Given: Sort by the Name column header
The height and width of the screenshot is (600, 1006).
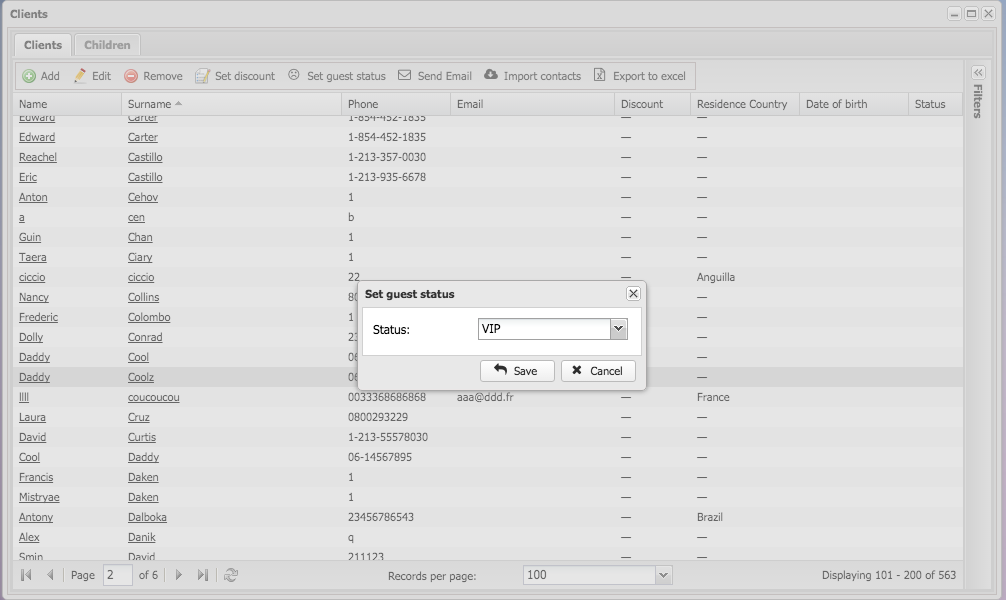Looking at the screenshot, I should (x=67, y=104).
